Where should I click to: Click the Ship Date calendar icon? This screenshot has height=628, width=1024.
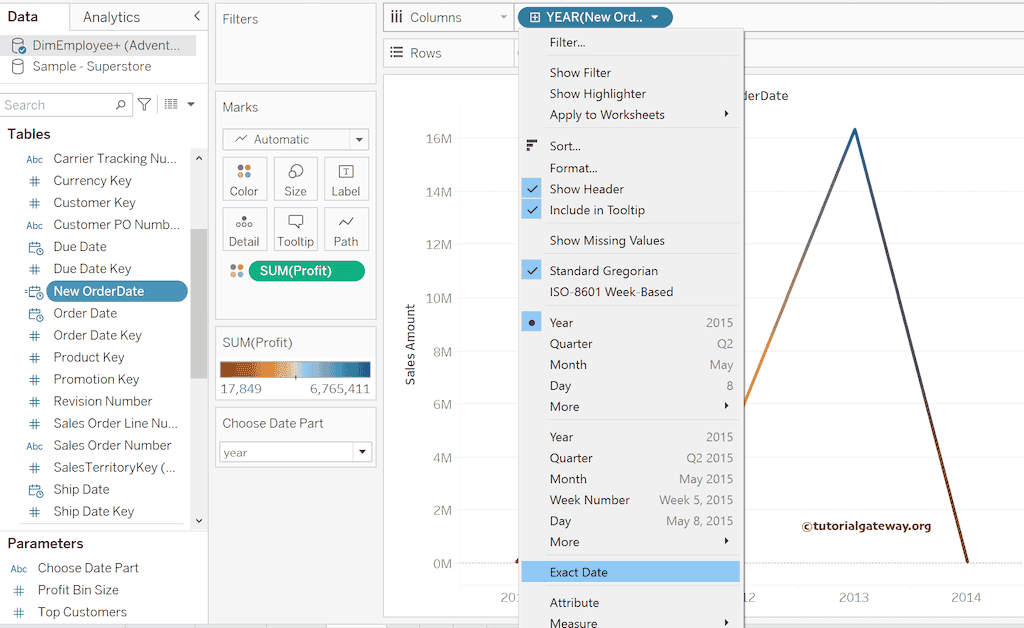click(x=35, y=490)
